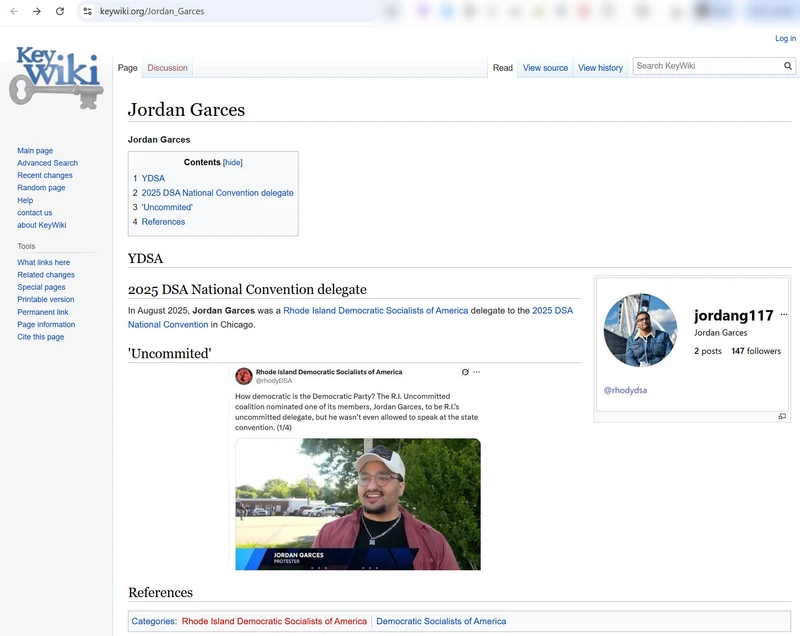The width and height of the screenshot is (800, 636).
Task: Open the 2025 DSA link in the delegate paragraph
Action: [x=553, y=311]
